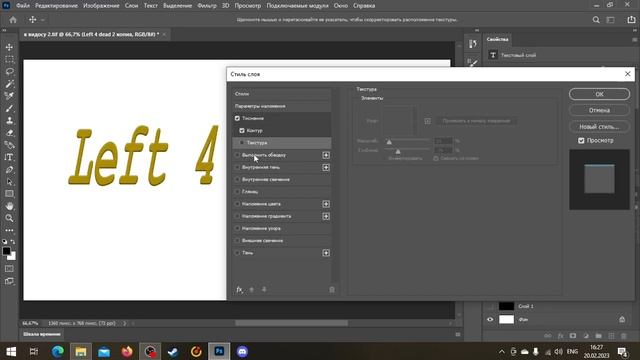The image size is (640, 360).
Task: Hide the Фон layer with eye icon
Action: coord(490,320)
